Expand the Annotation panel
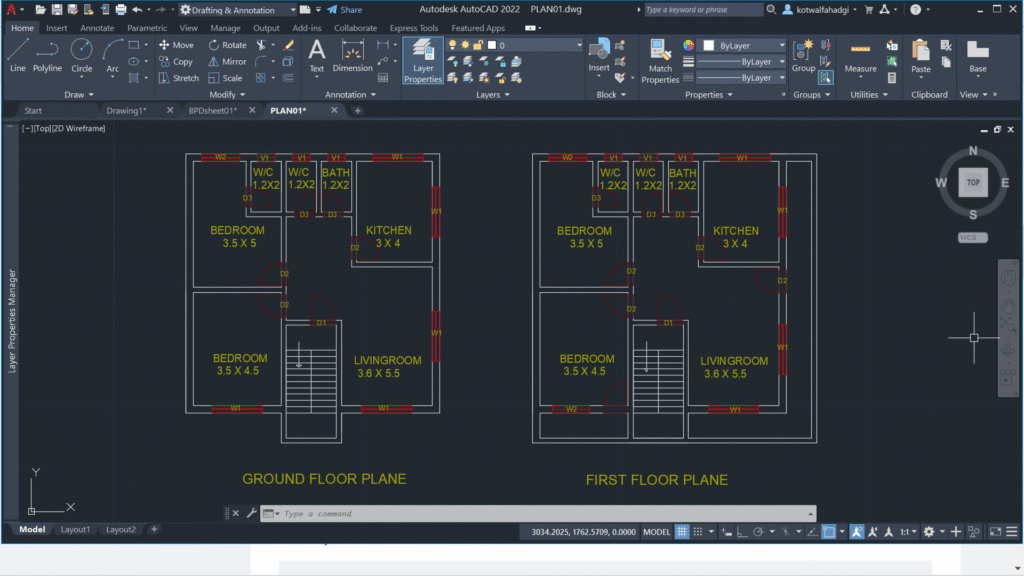Image resolution: width=1024 pixels, height=576 pixels. click(x=351, y=95)
